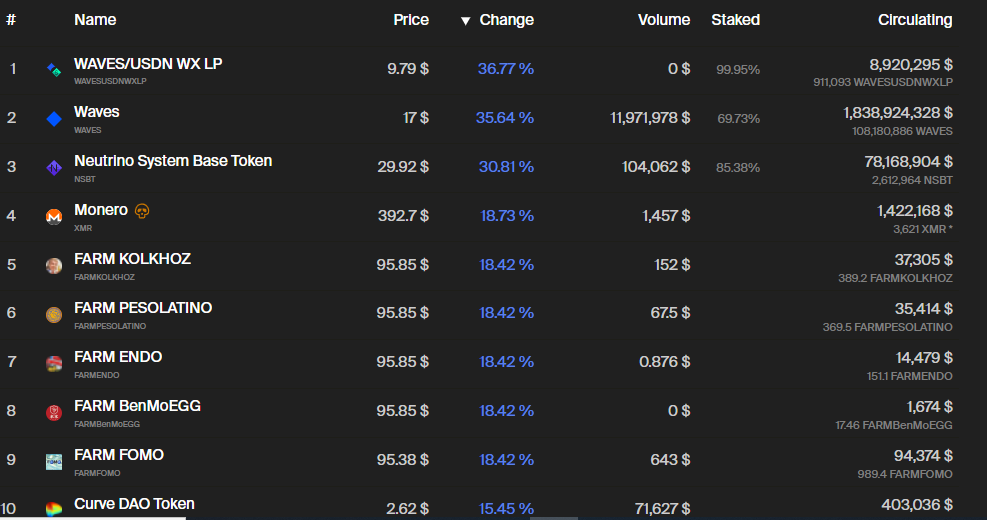Open the Curve DAO Token page
Viewport: 987px width, 520px height.
tap(135, 504)
